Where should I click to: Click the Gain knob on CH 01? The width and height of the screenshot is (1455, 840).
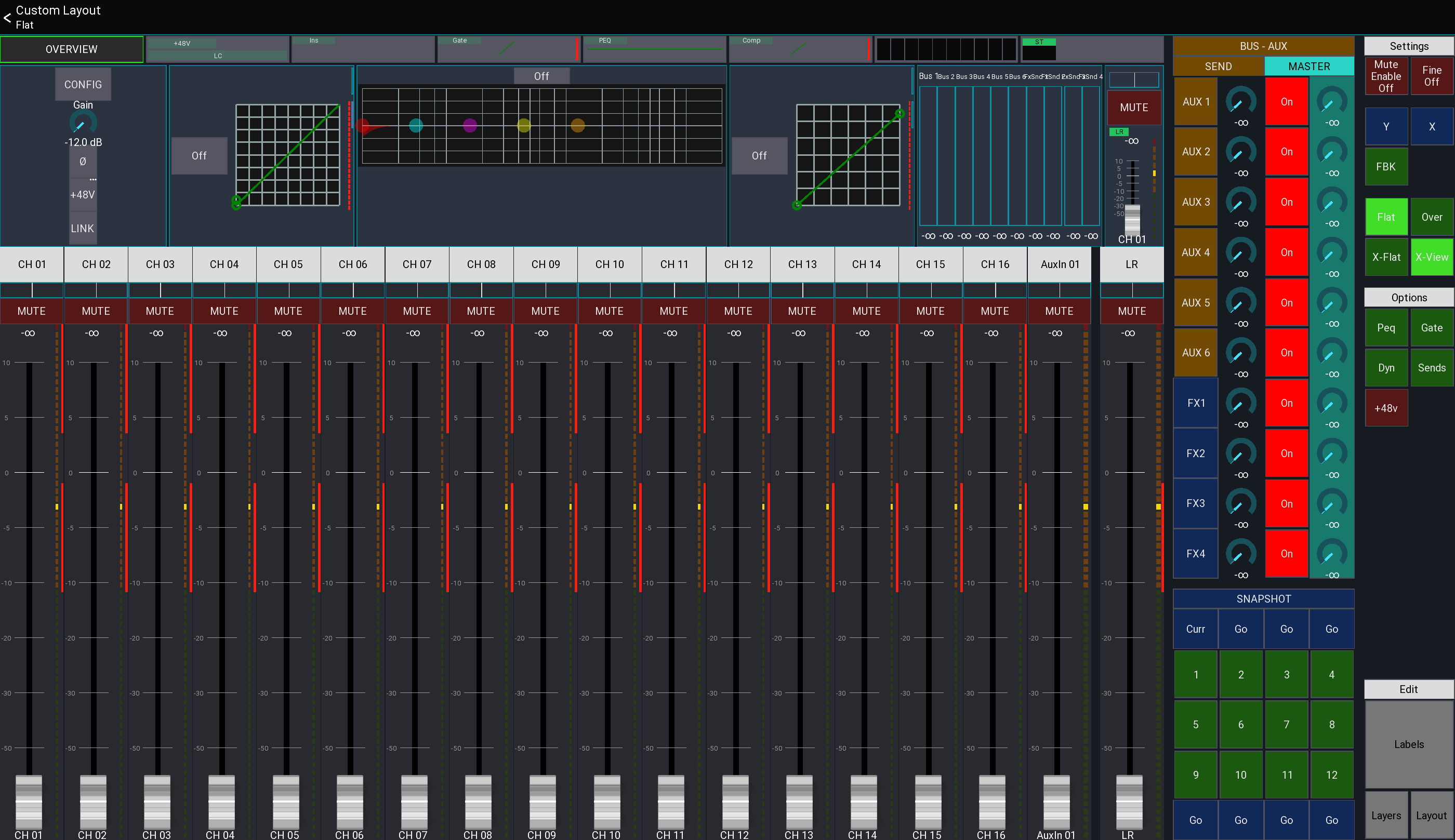point(83,122)
